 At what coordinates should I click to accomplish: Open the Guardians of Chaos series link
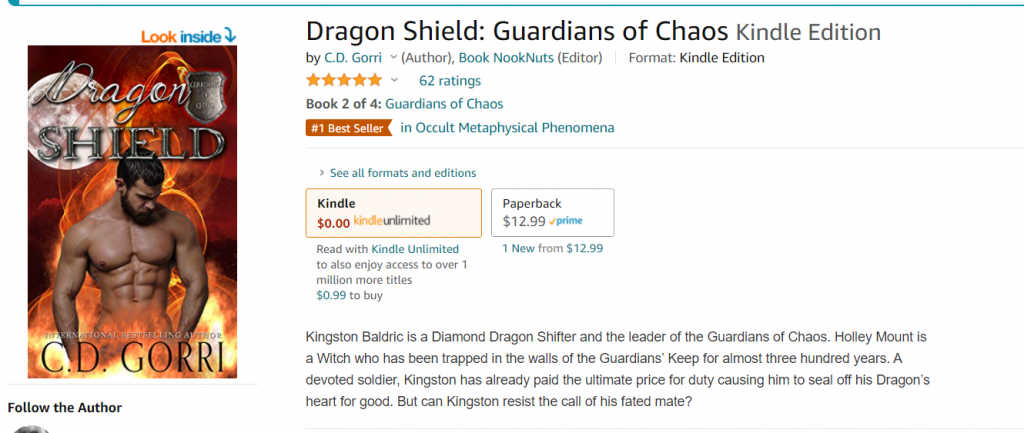click(x=444, y=104)
